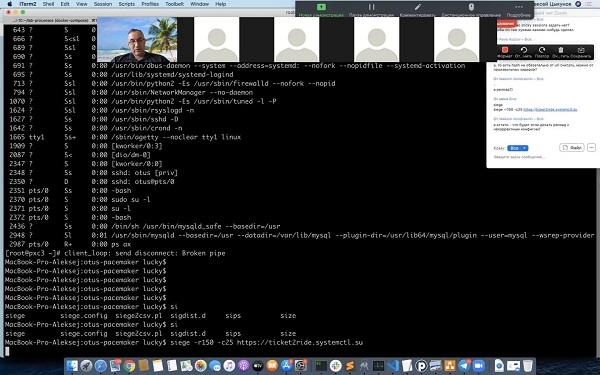
Task: Open Zoom from the Dock
Action: coord(478,365)
